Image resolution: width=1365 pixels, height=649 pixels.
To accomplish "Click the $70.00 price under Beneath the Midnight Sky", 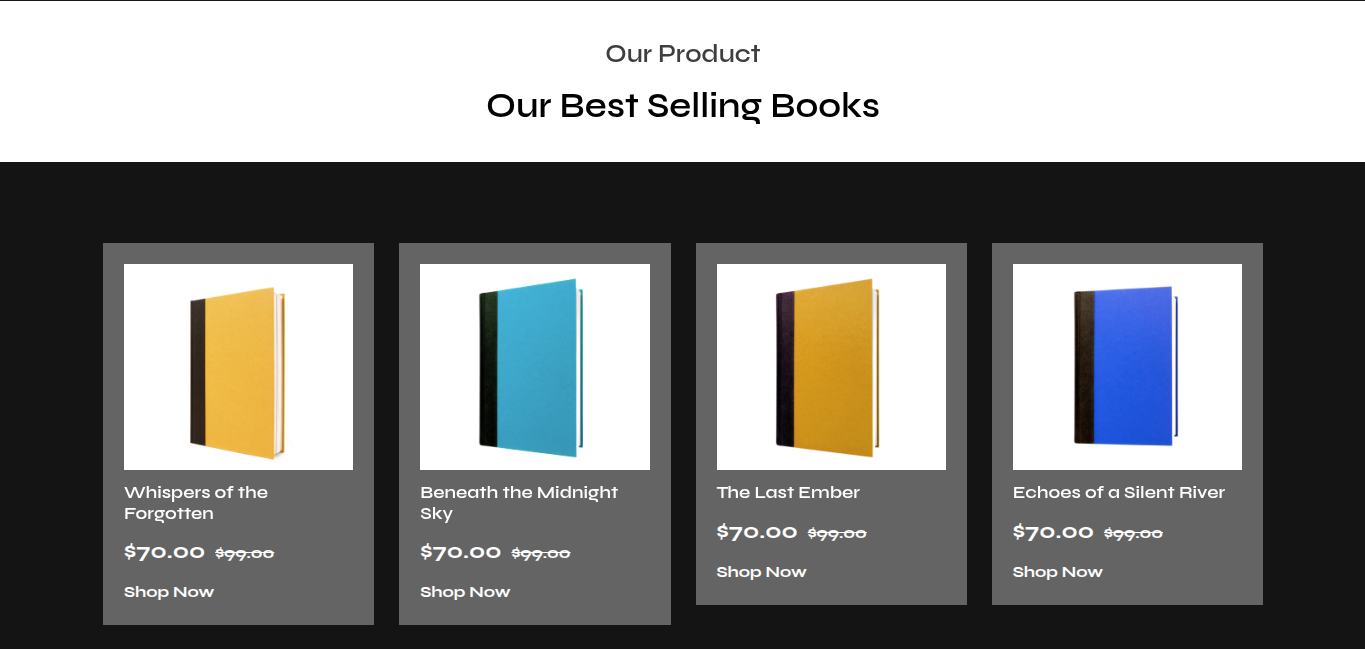I will click(x=460, y=552).
